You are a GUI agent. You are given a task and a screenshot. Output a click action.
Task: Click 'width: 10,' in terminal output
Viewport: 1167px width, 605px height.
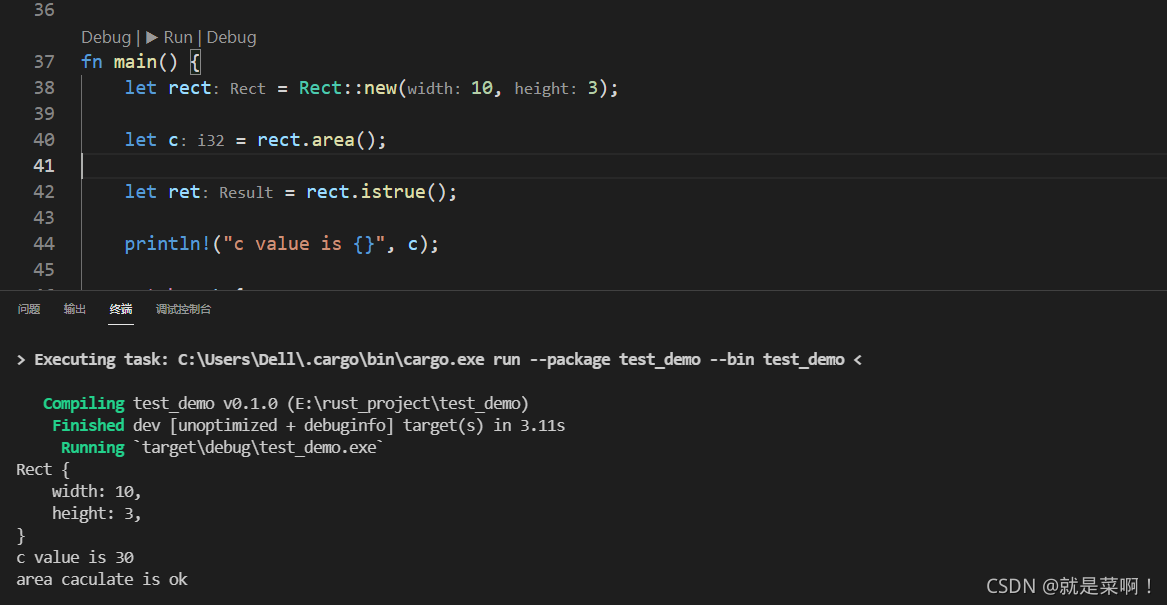[96, 491]
